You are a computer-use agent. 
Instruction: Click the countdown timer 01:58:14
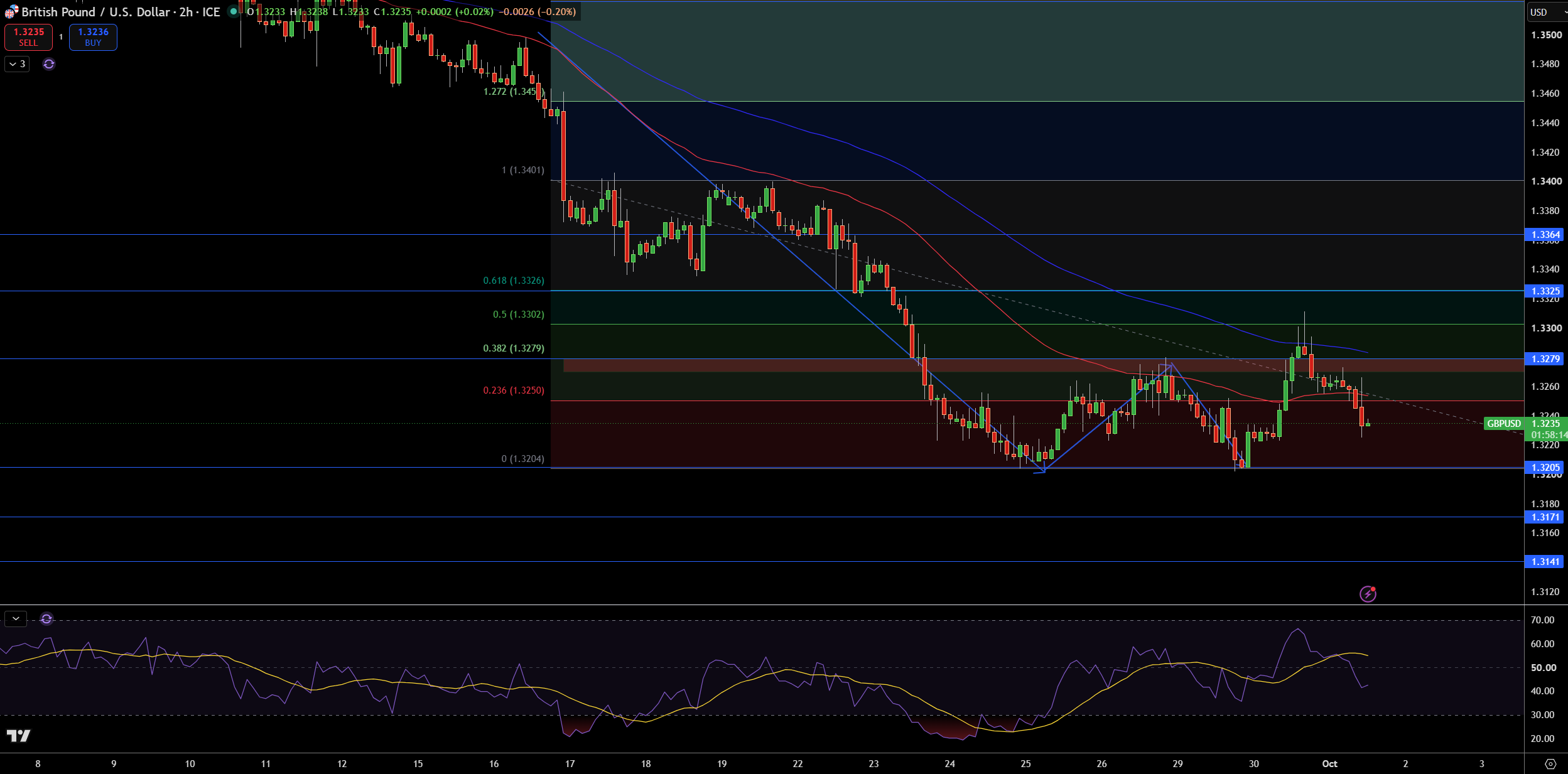[x=1549, y=435]
